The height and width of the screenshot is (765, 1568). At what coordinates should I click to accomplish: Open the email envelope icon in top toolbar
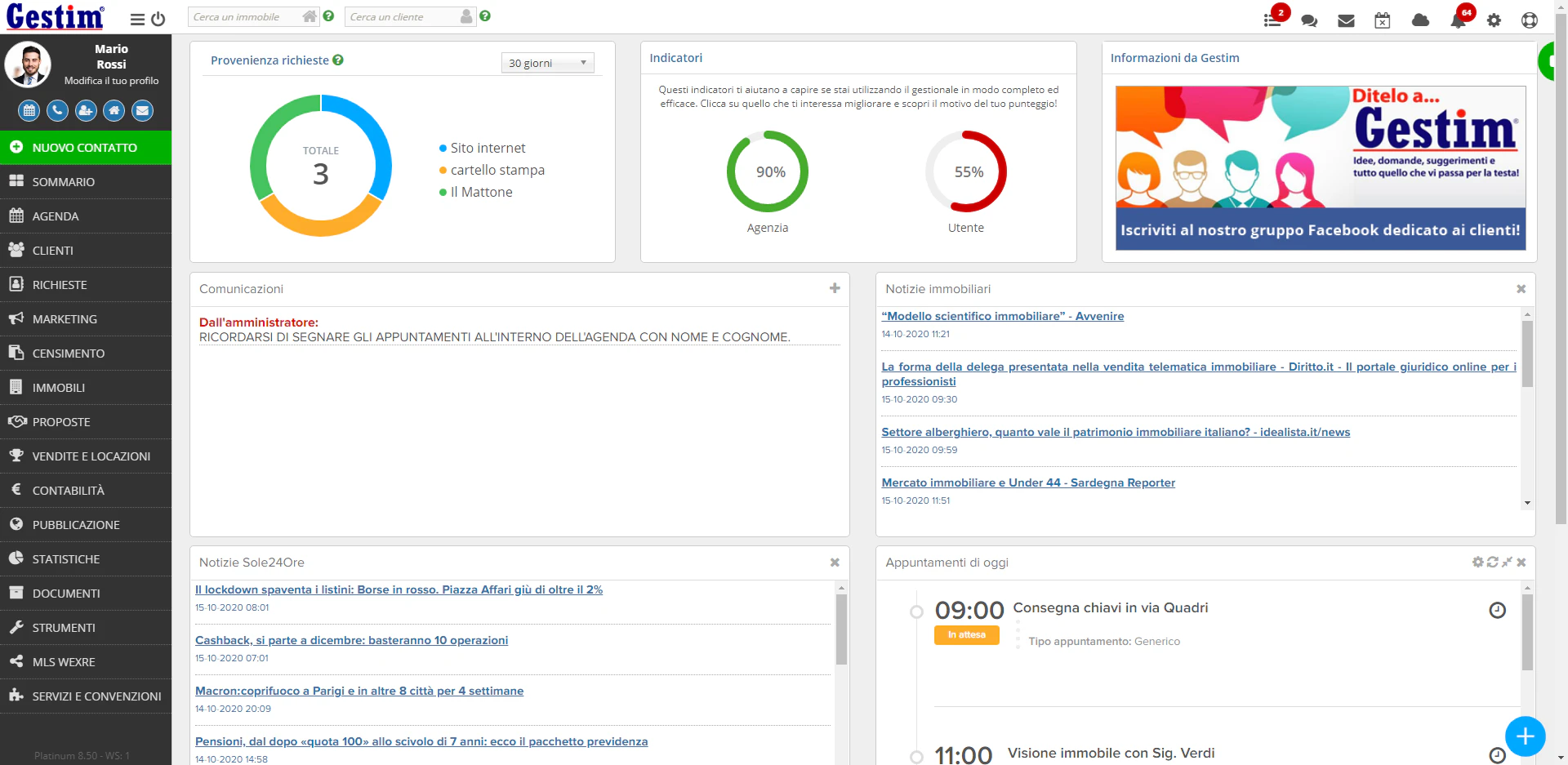click(1346, 19)
